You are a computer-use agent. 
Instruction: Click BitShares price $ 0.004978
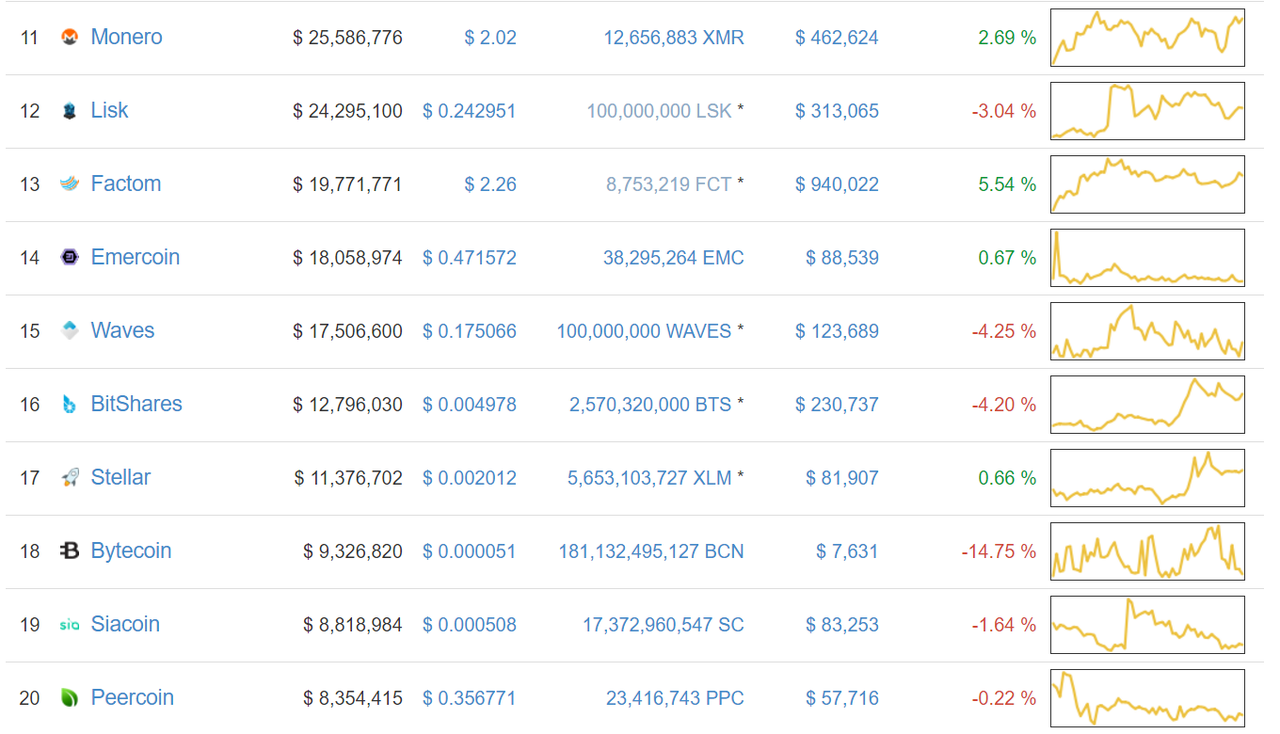[x=469, y=405]
